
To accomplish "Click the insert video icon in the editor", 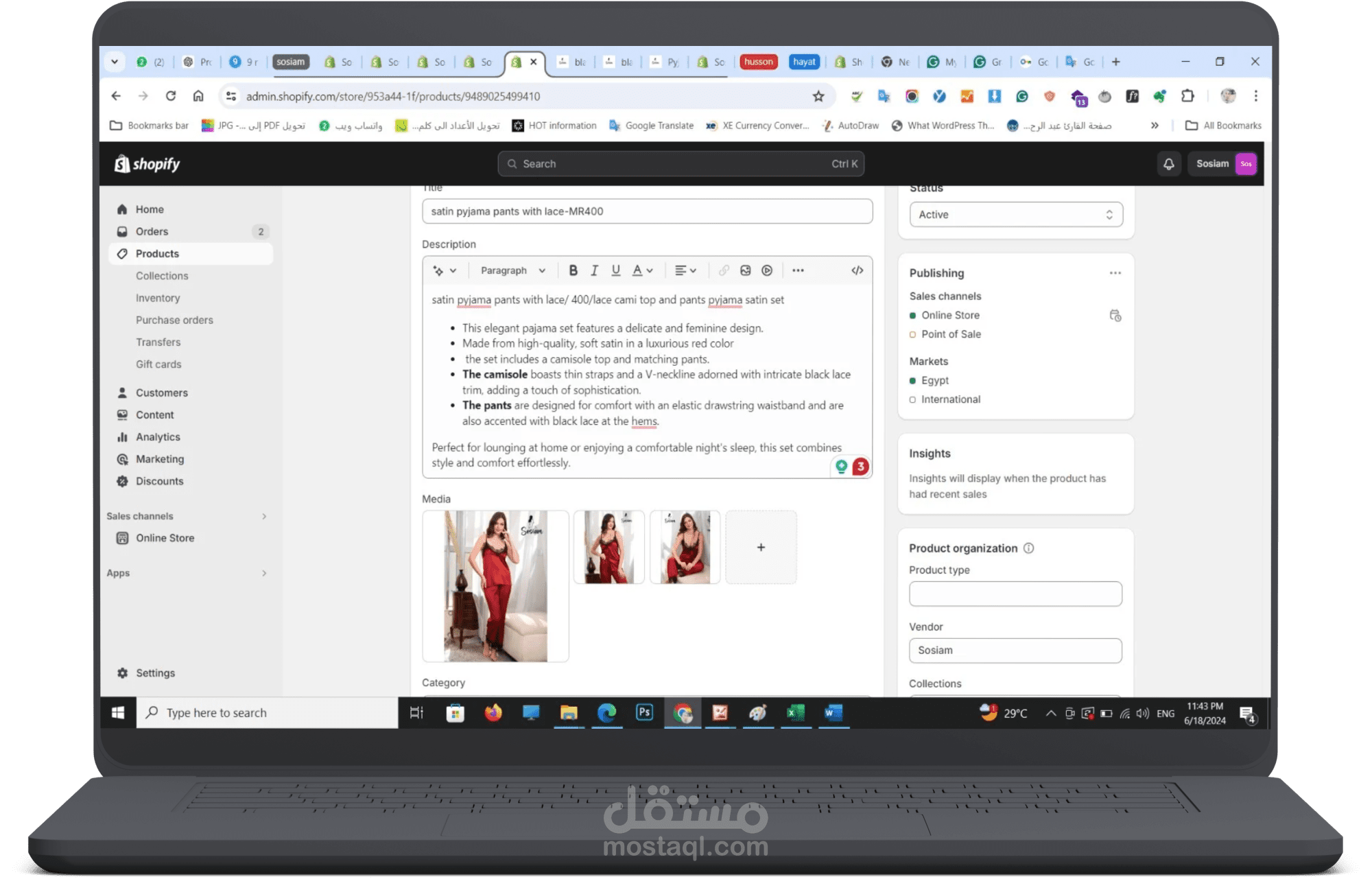I will [x=767, y=270].
